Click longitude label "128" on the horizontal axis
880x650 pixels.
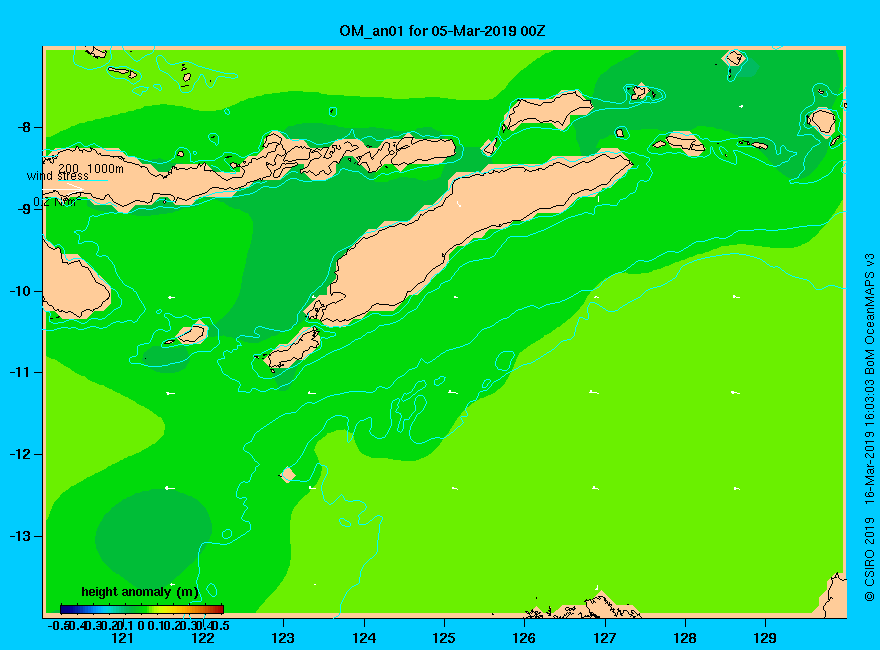point(685,638)
